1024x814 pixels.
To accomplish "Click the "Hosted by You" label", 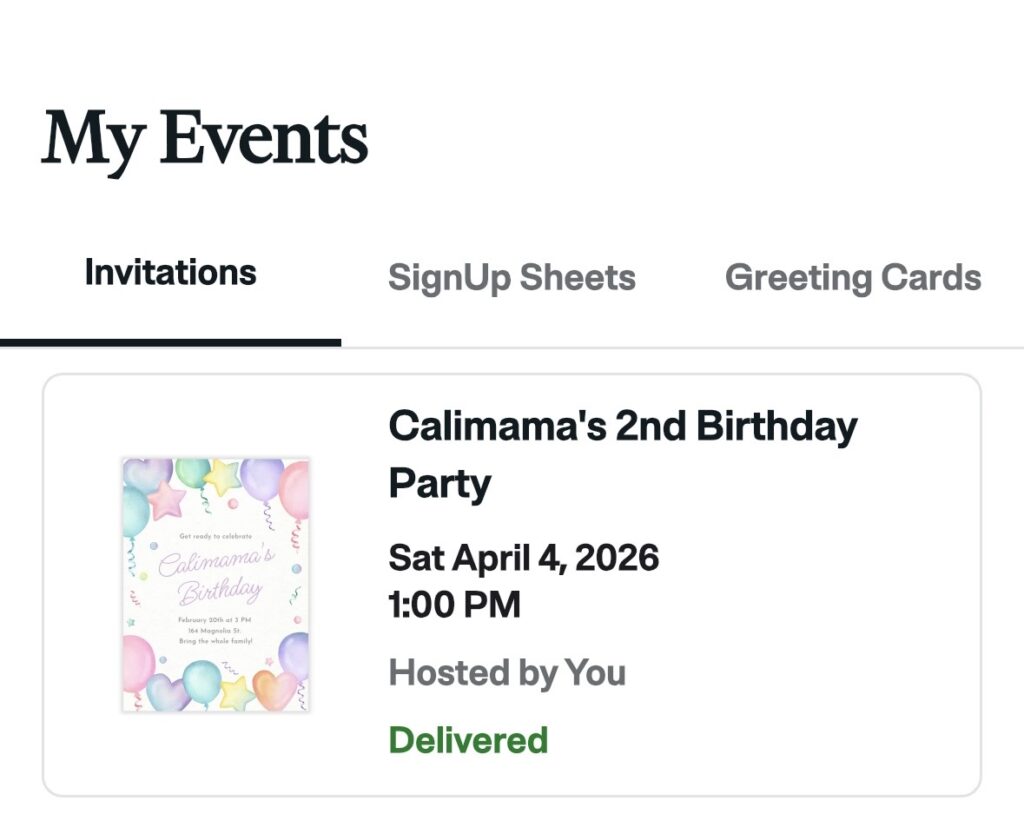I will pos(506,672).
